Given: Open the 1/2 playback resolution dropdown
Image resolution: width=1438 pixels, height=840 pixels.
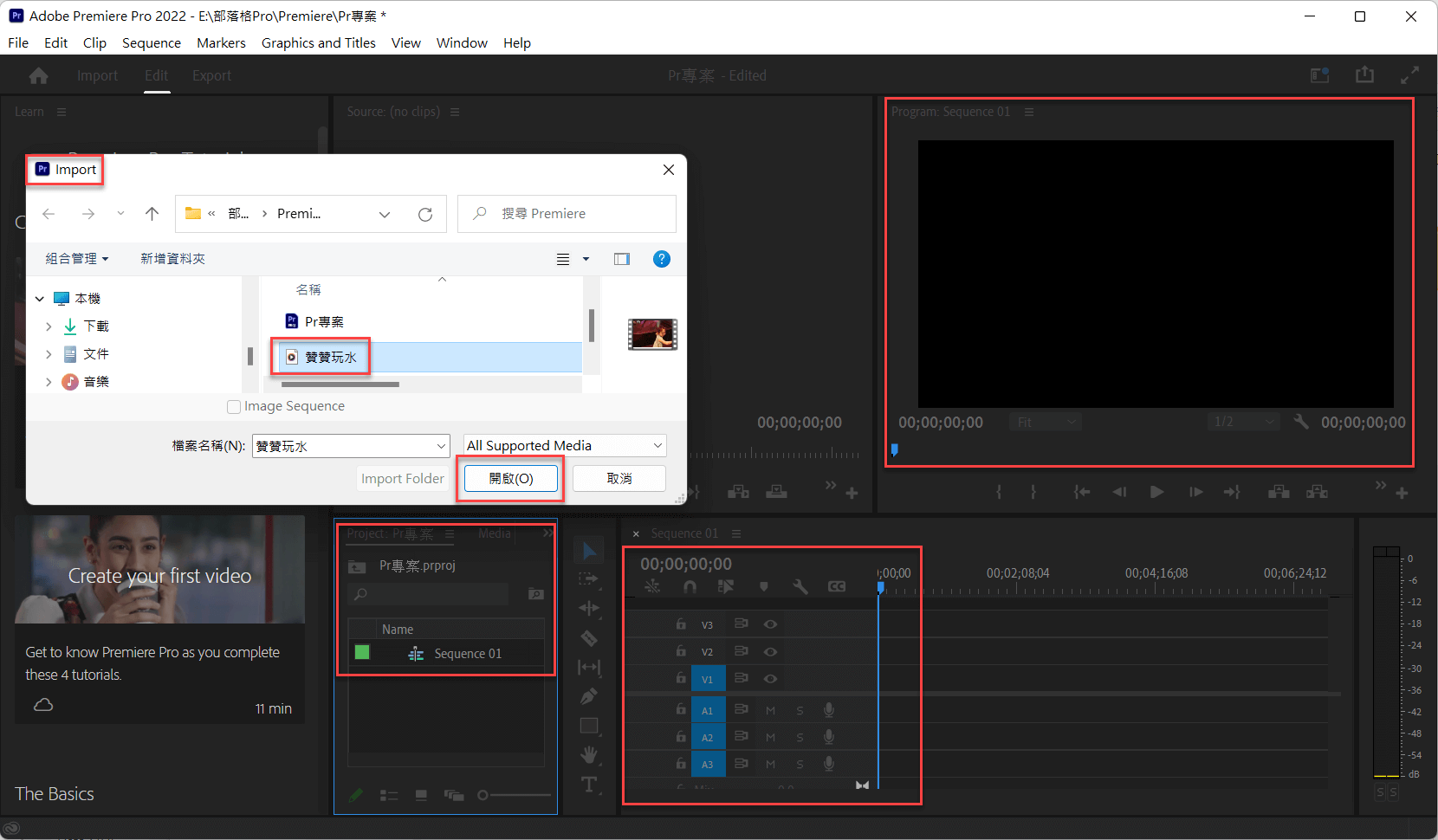Looking at the screenshot, I should (1244, 422).
